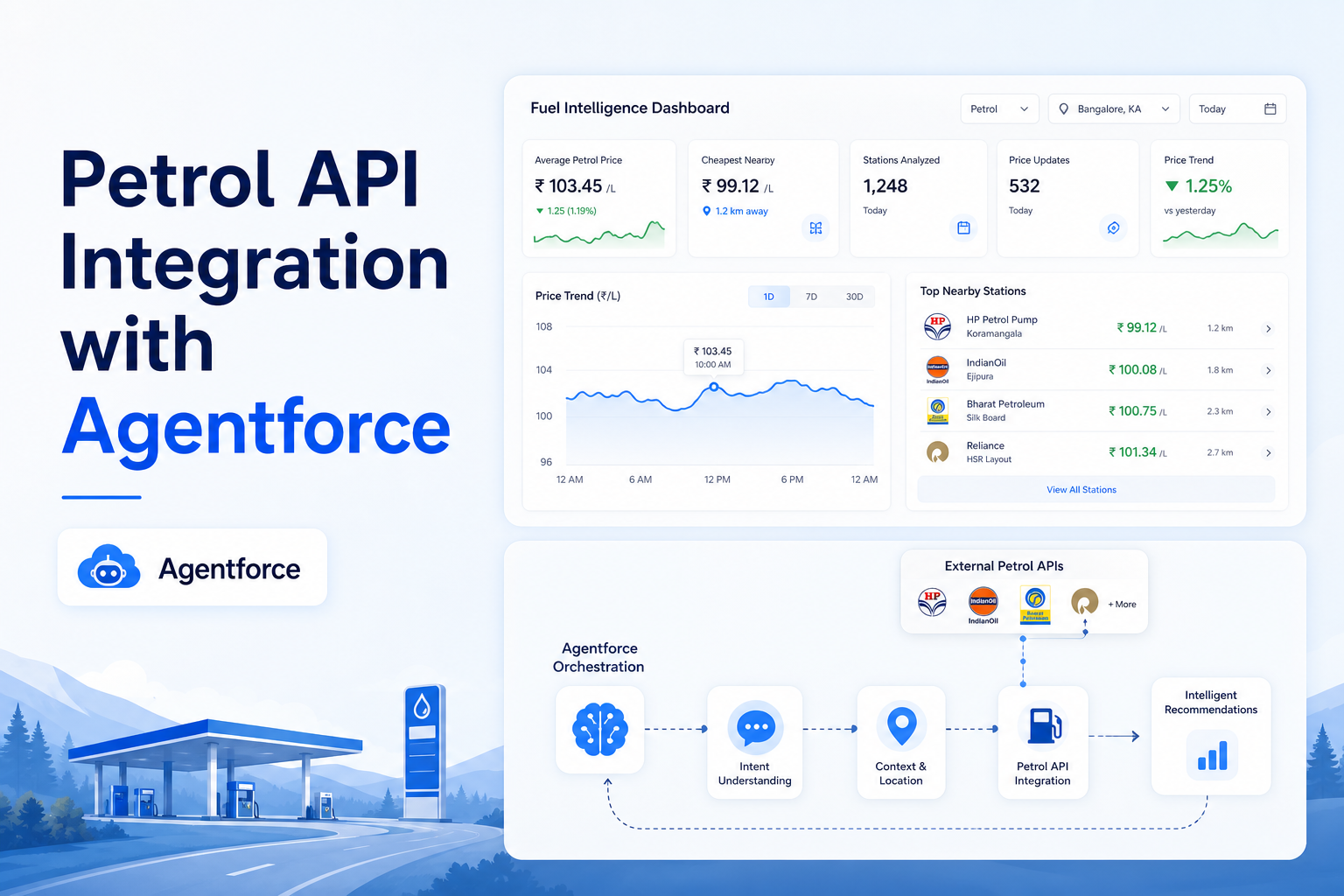Click the Intelligent Recommendations bar chart icon
The width and height of the screenshot is (1344, 896).
pyautogui.click(x=1213, y=755)
